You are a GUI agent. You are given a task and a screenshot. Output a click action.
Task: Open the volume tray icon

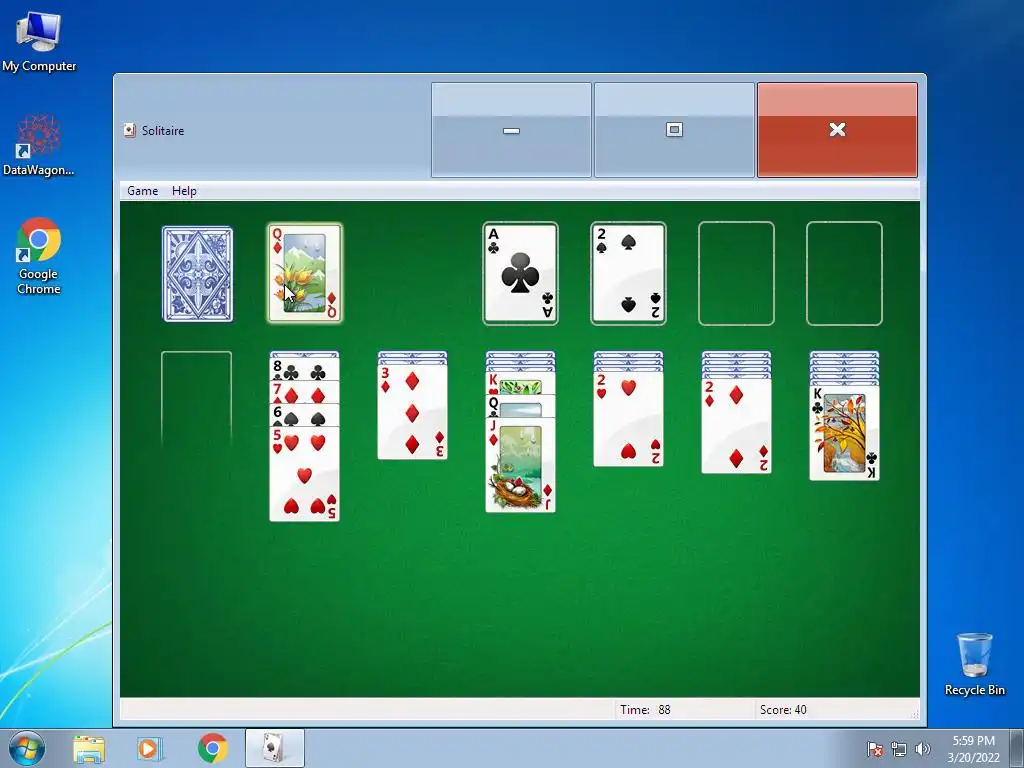point(922,749)
